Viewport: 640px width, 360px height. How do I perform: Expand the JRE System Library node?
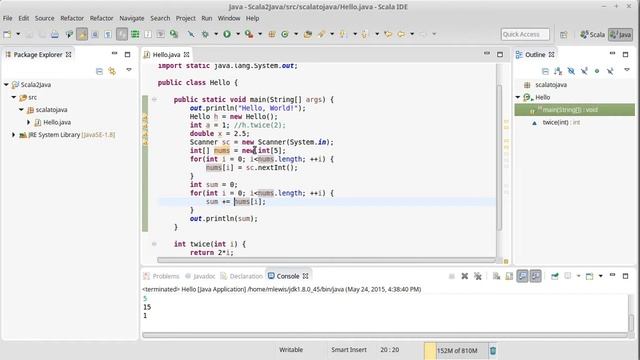click(x=13, y=135)
